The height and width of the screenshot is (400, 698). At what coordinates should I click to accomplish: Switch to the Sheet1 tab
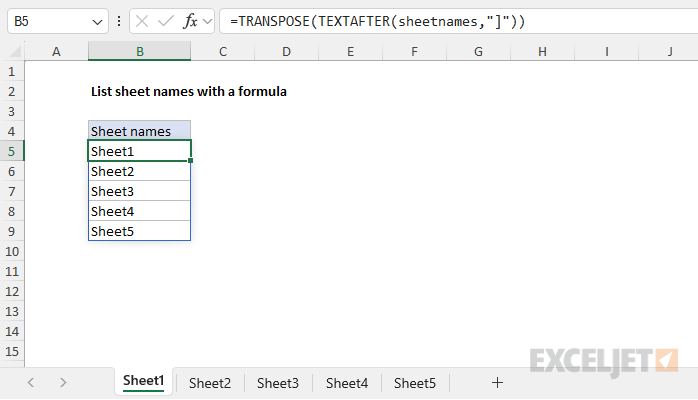[143, 381]
